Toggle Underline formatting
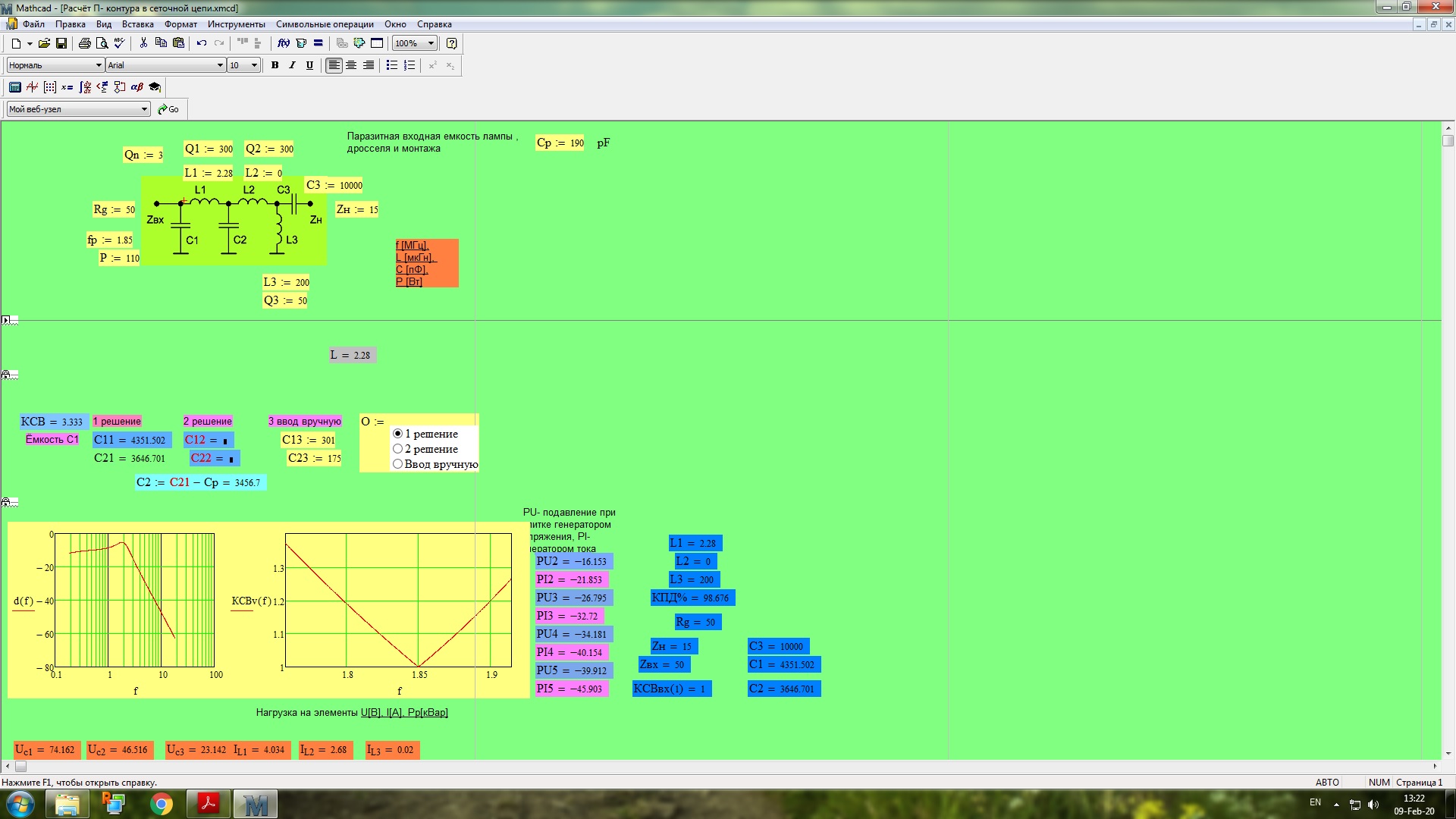Screen dimensions: 1456x819 [309, 65]
